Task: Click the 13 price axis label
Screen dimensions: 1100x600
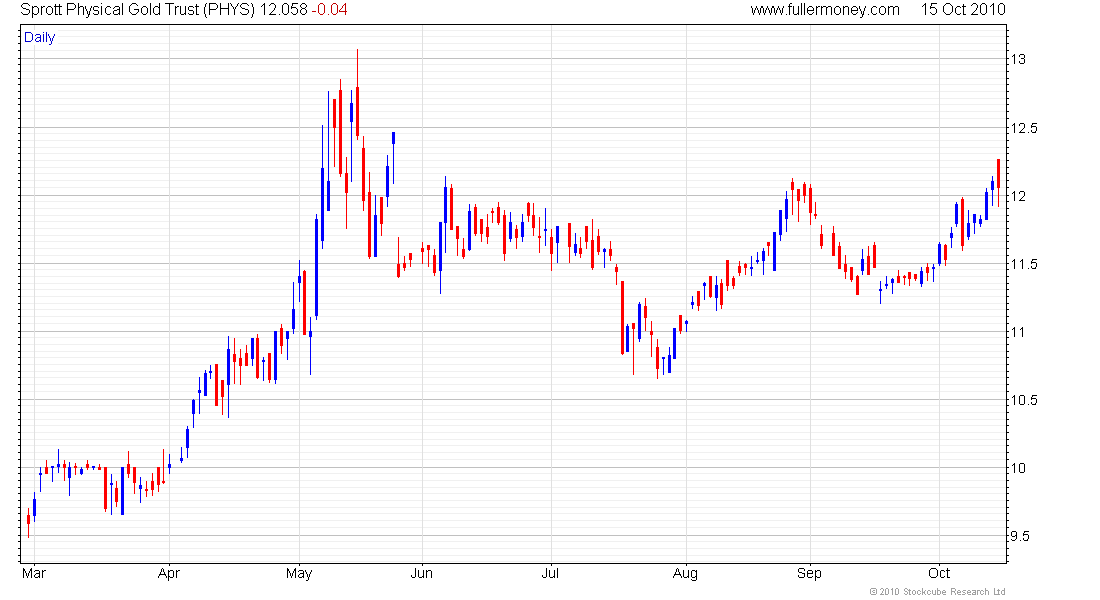Action: [1018, 59]
